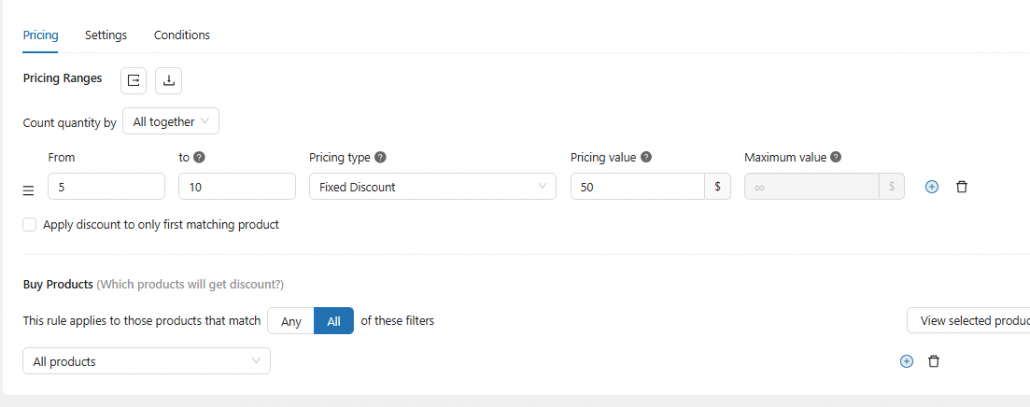Click the Pricing Ranges heading
The image size is (1030, 407).
point(62,78)
